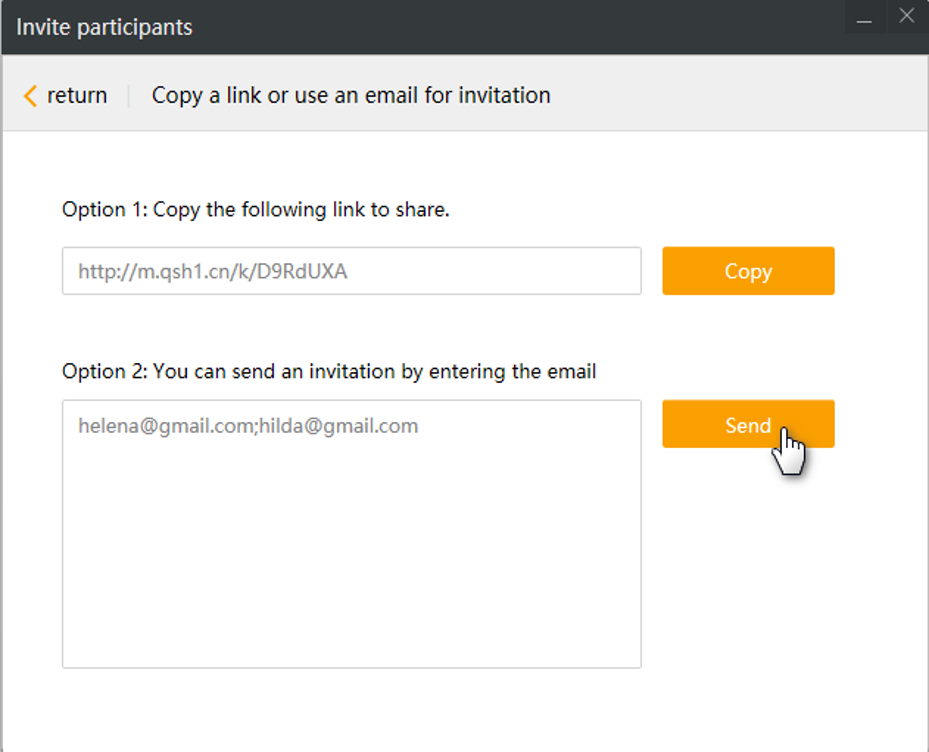Click the invitation link text field

pyautogui.click(x=351, y=271)
